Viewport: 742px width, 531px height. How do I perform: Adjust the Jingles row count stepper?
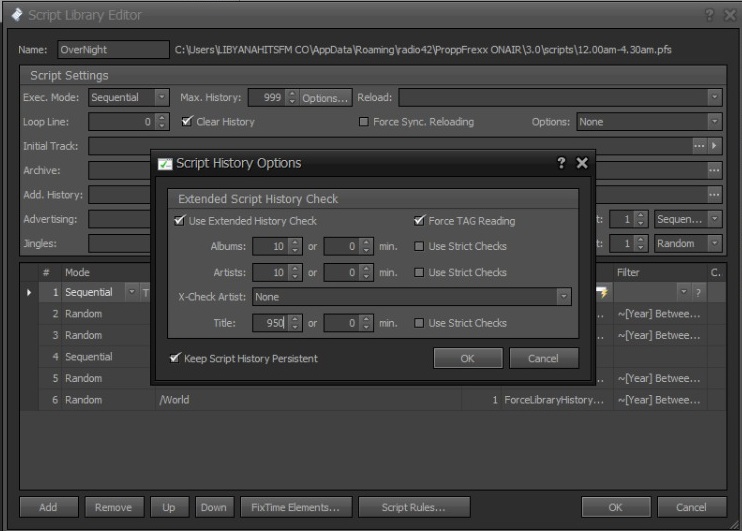[x=640, y=243]
